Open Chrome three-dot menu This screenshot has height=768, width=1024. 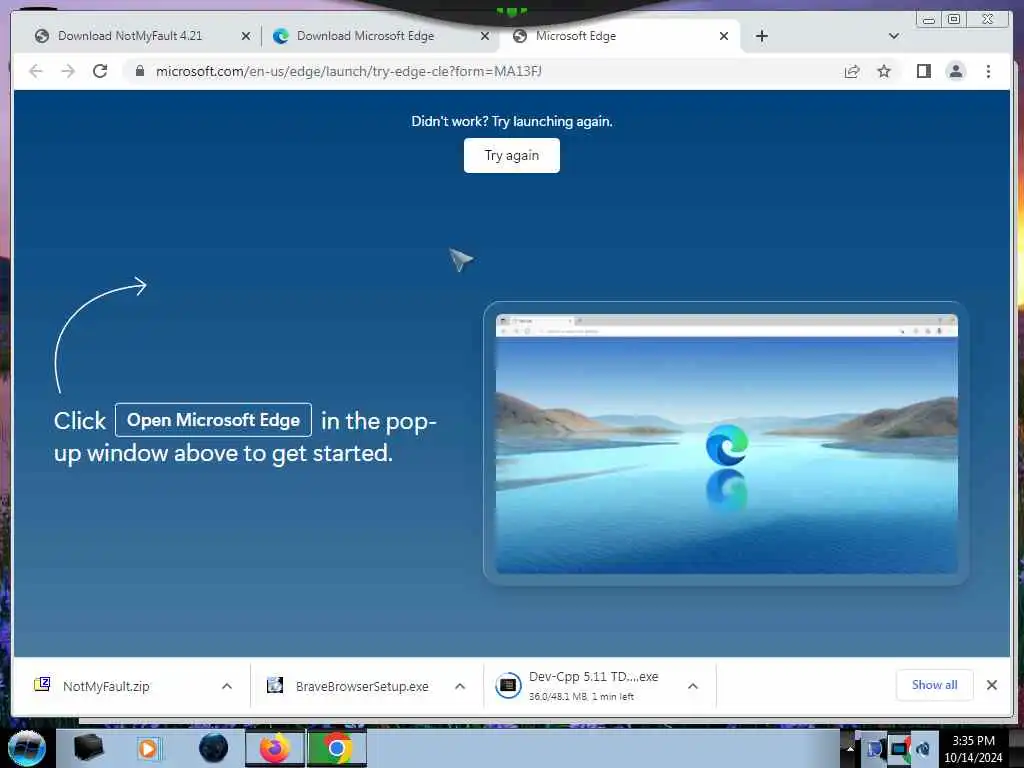(x=988, y=71)
